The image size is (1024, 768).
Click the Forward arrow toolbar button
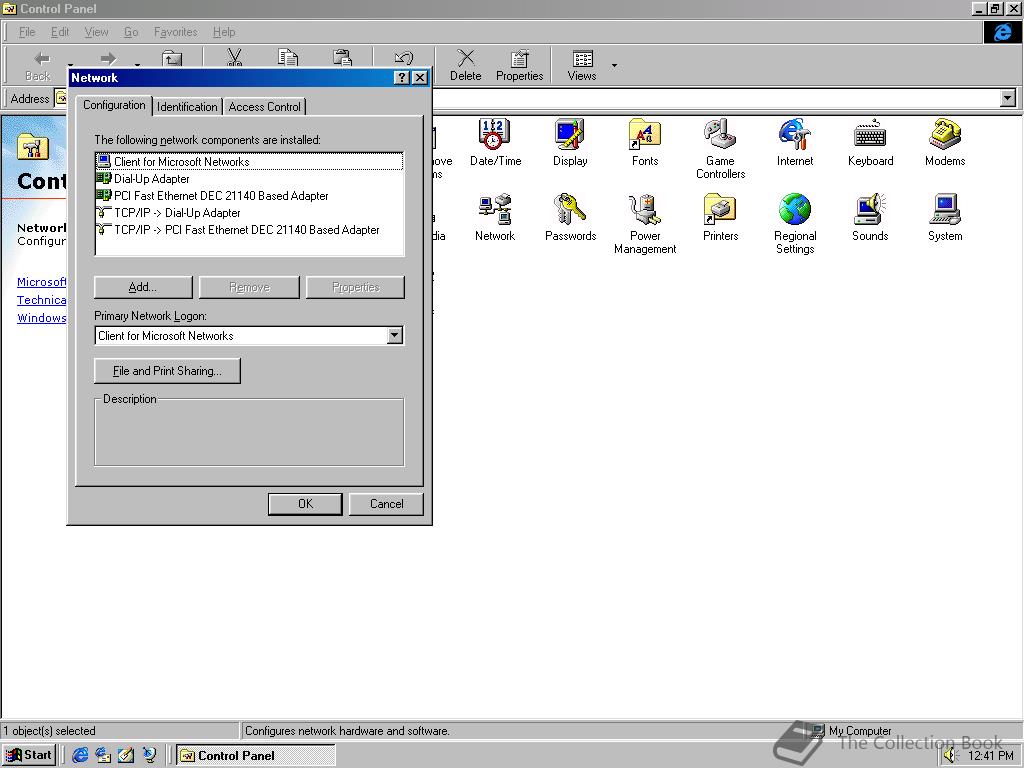(x=108, y=58)
